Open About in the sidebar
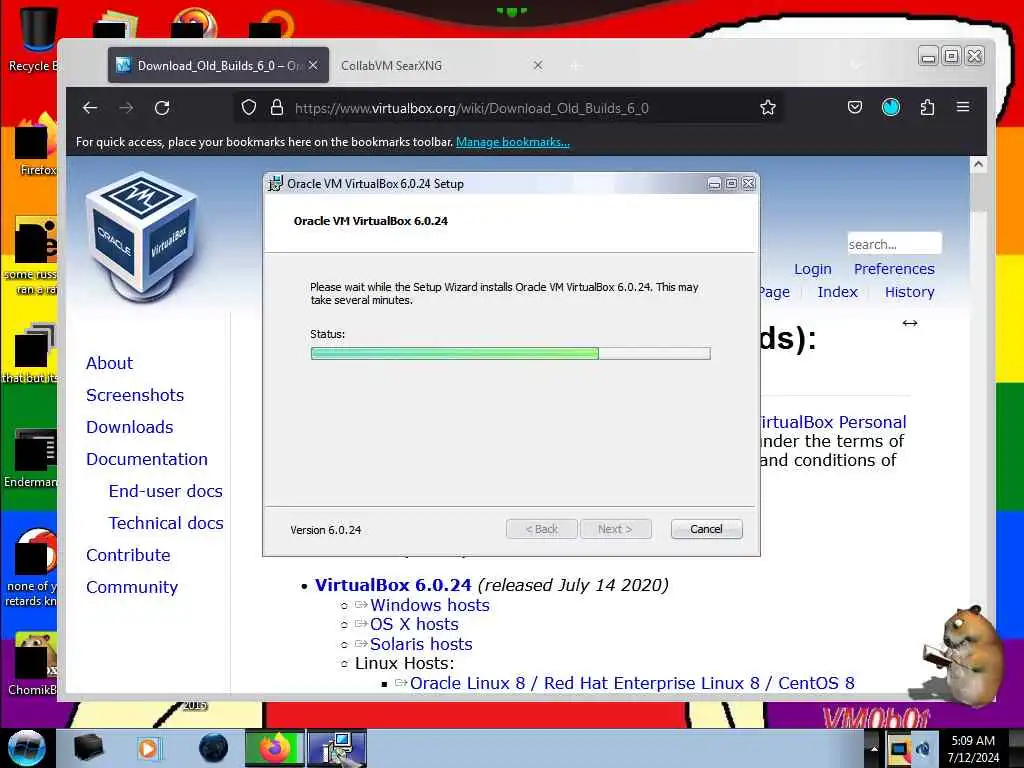The height and width of the screenshot is (768, 1024). tap(110, 363)
